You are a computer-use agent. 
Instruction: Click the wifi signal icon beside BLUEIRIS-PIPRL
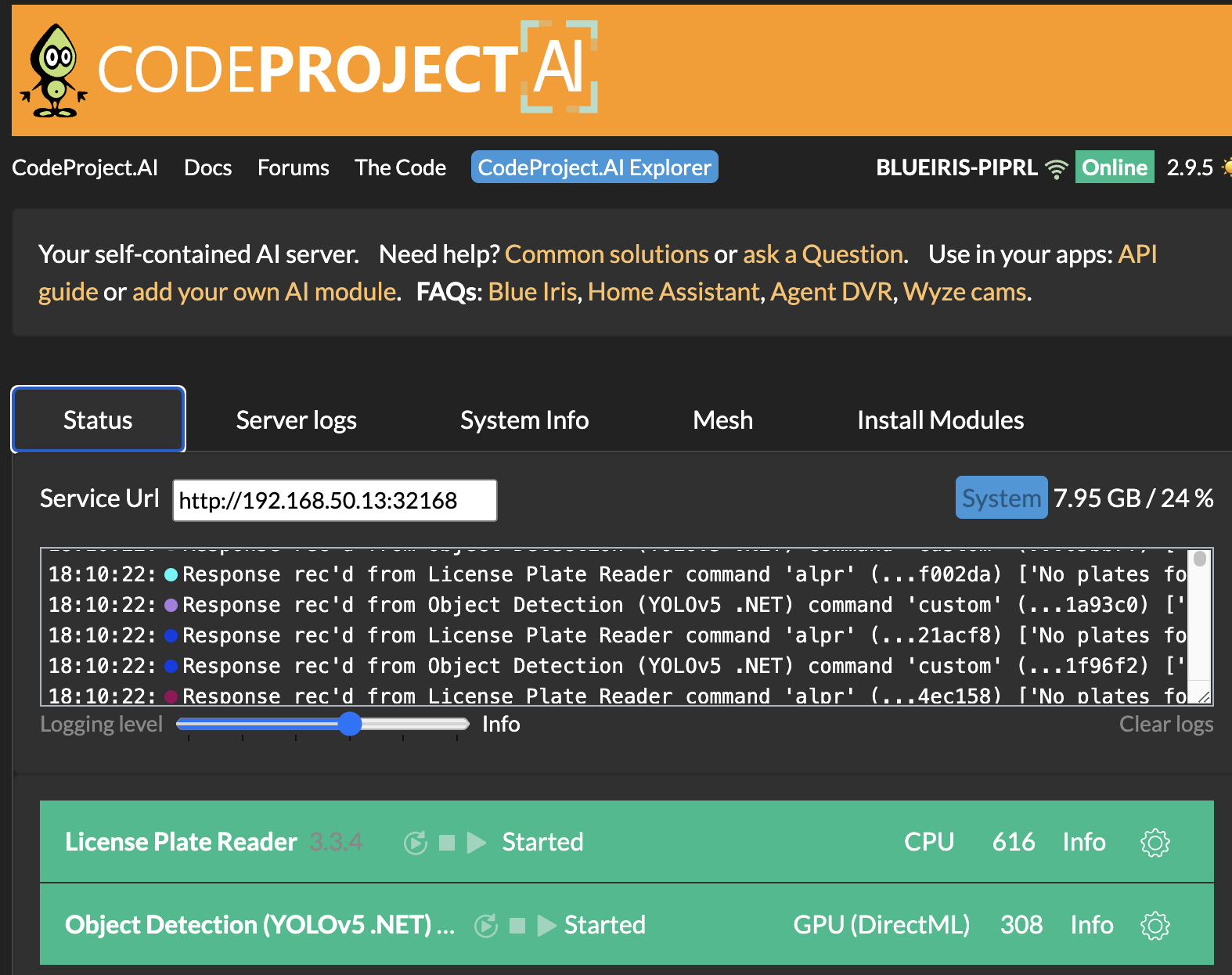point(1057,168)
